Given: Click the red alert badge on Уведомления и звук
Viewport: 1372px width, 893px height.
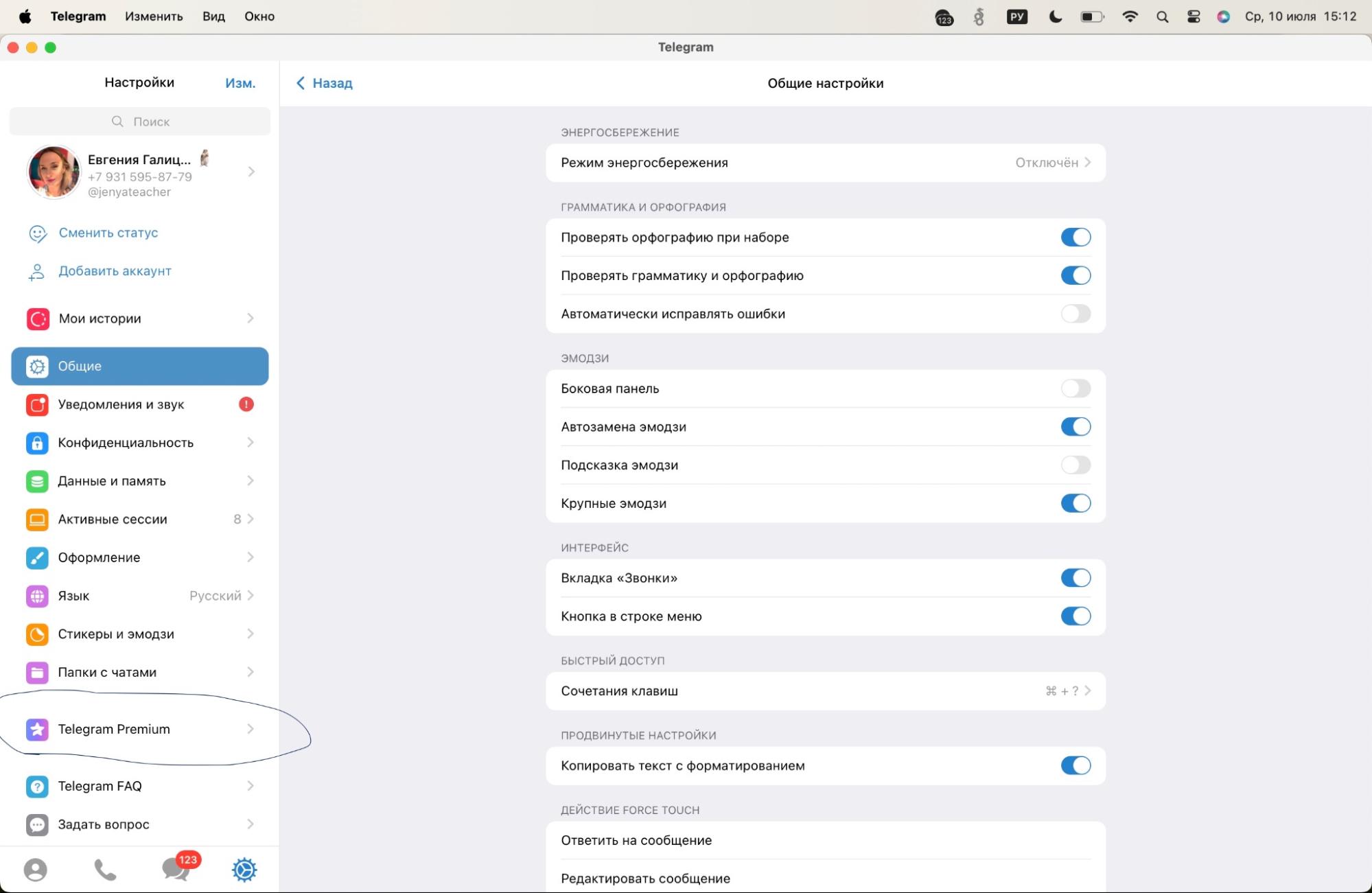Looking at the screenshot, I should pos(246,404).
